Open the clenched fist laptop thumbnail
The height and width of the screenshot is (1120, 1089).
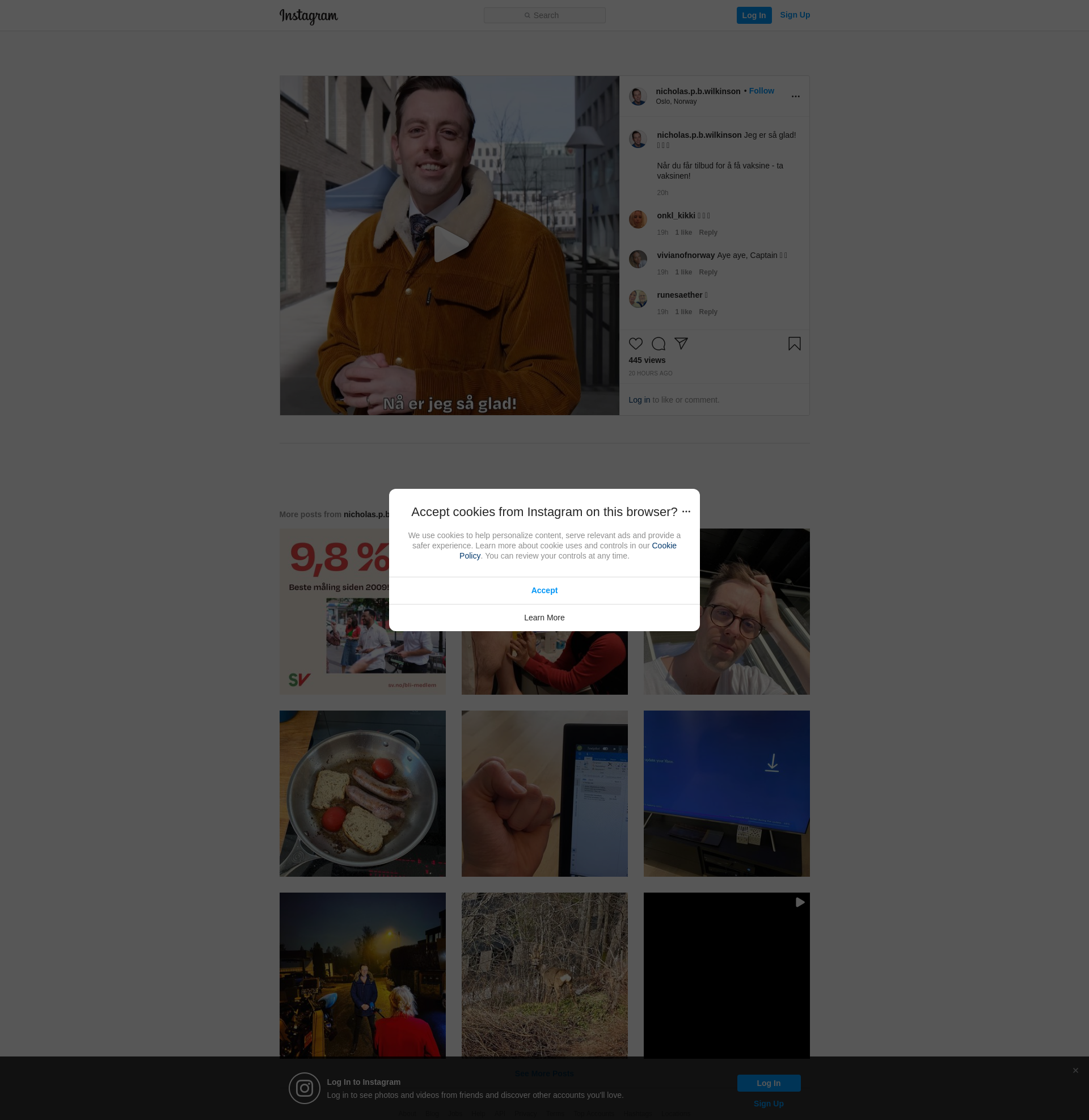(x=544, y=793)
